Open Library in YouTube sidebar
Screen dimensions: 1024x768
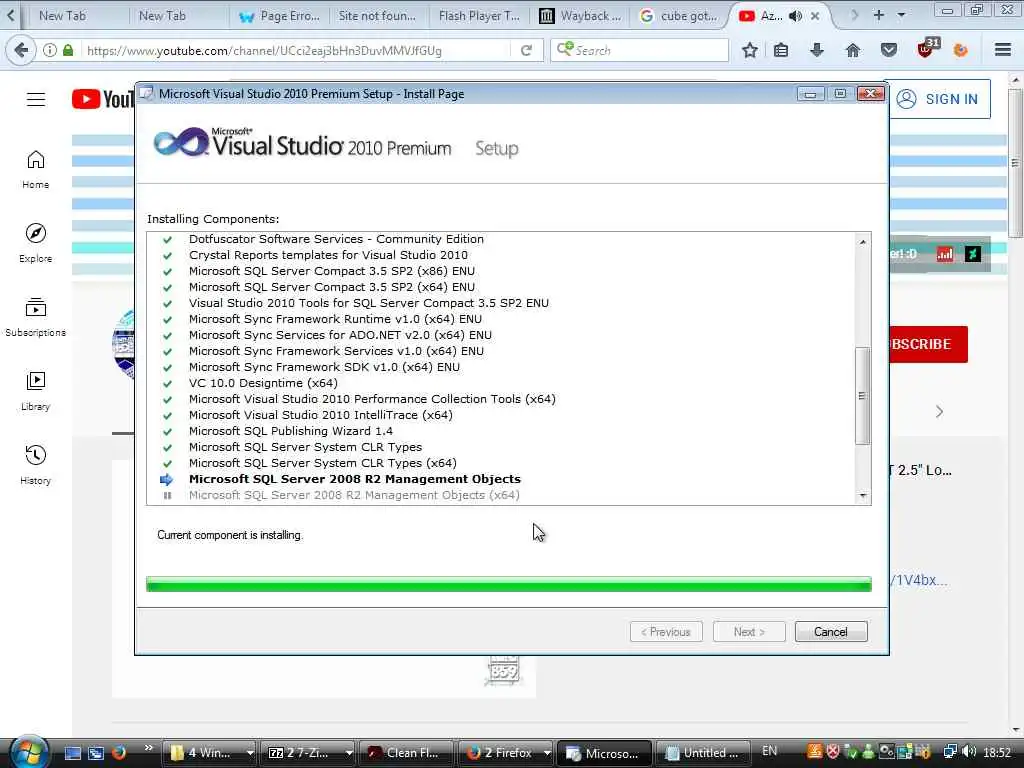[35, 391]
